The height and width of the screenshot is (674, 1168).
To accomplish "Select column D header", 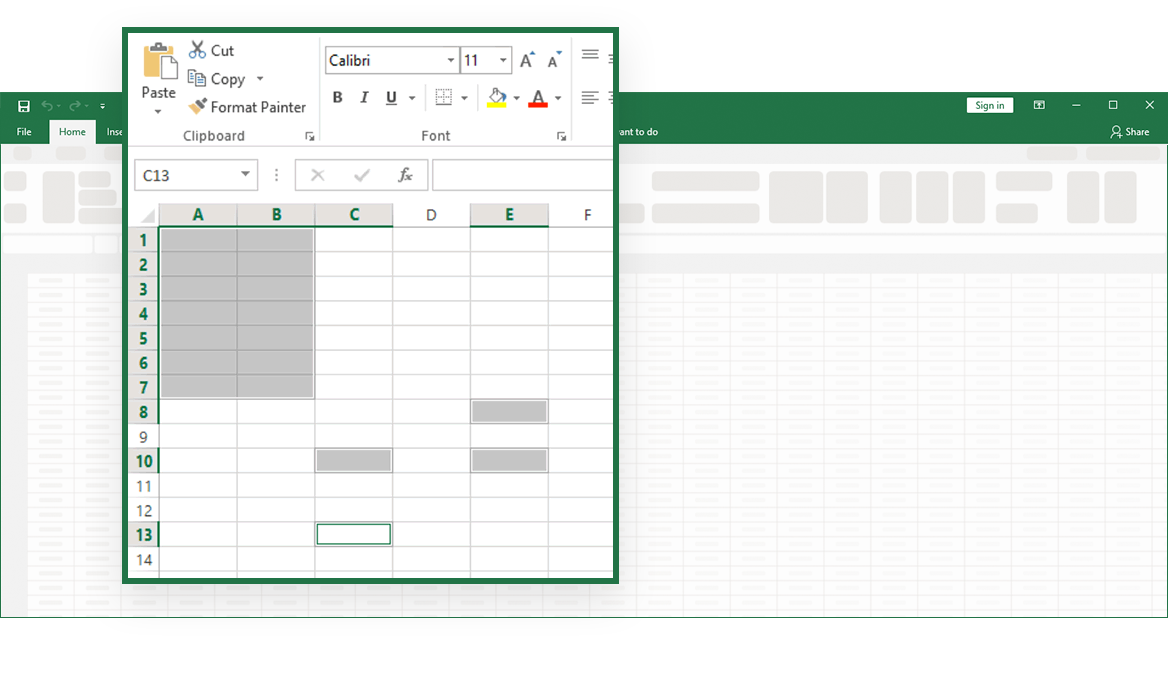I will tap(431, 215).
